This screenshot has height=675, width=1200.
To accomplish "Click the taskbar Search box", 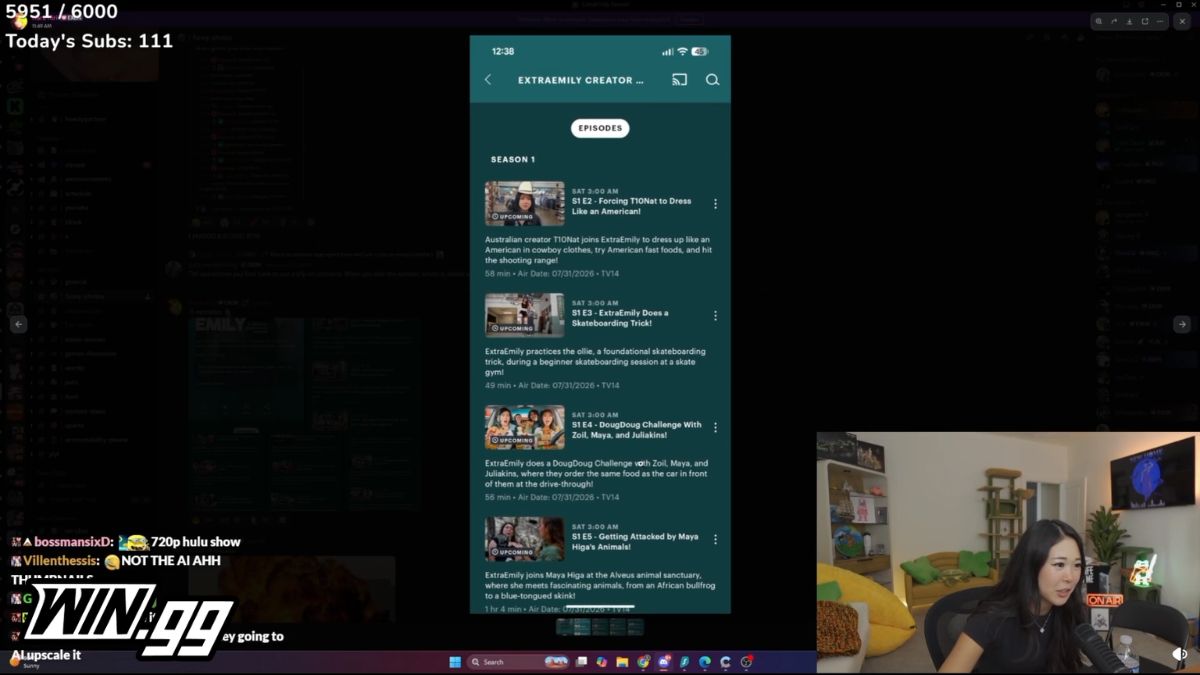I will pyautogui.click(x=518, y=662).
